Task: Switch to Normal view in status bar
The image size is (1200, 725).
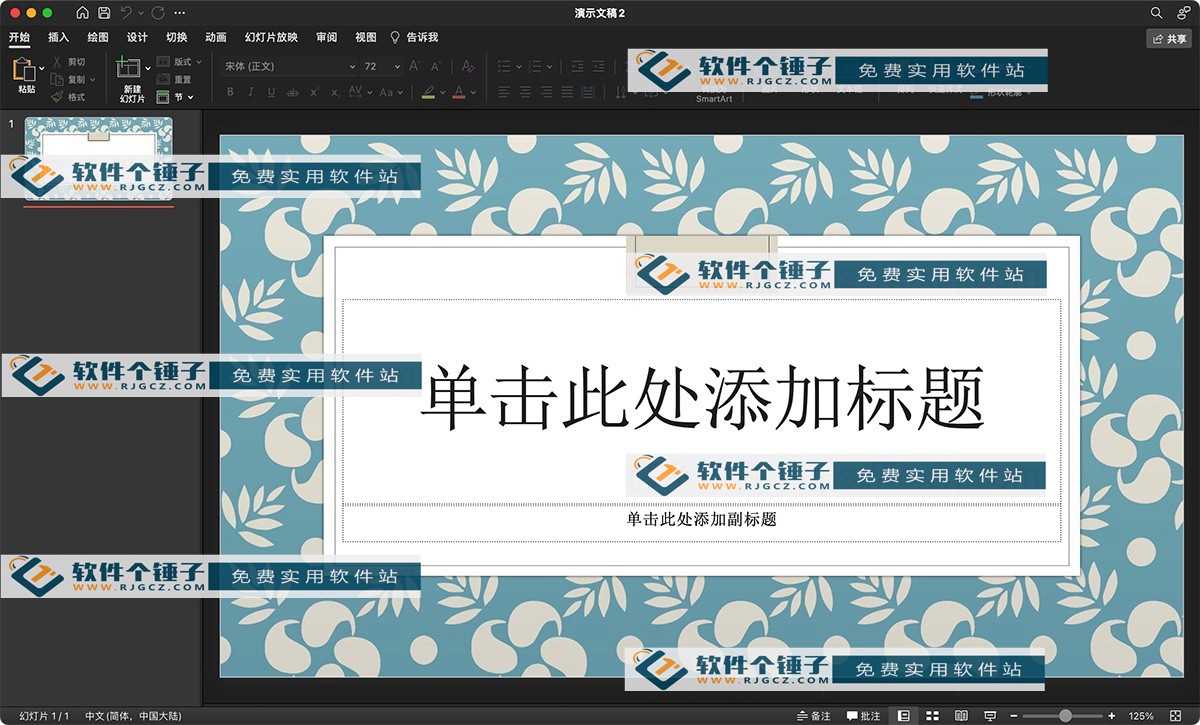Action: point(904,716)
